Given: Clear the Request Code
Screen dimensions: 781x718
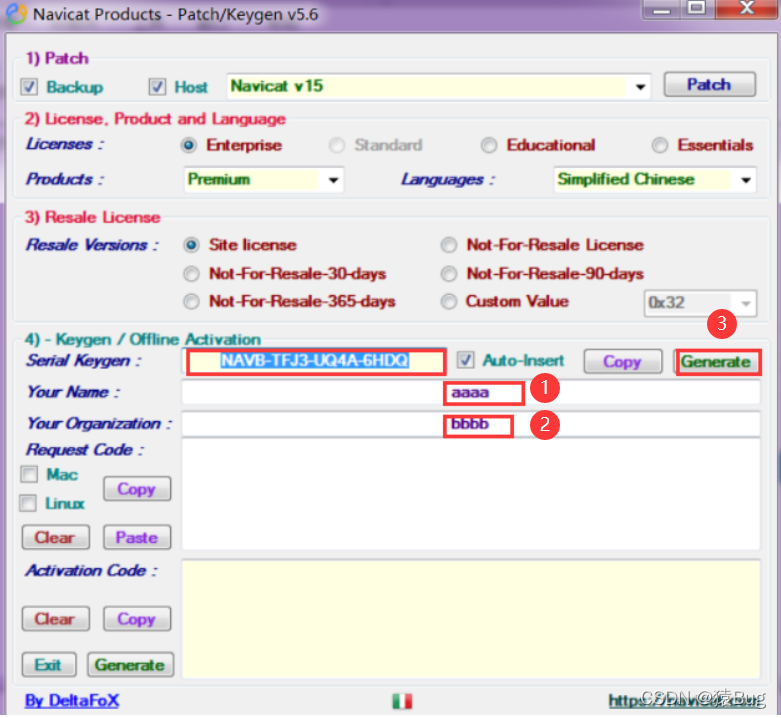Looking at the screenshot, I should pos(56,538).
